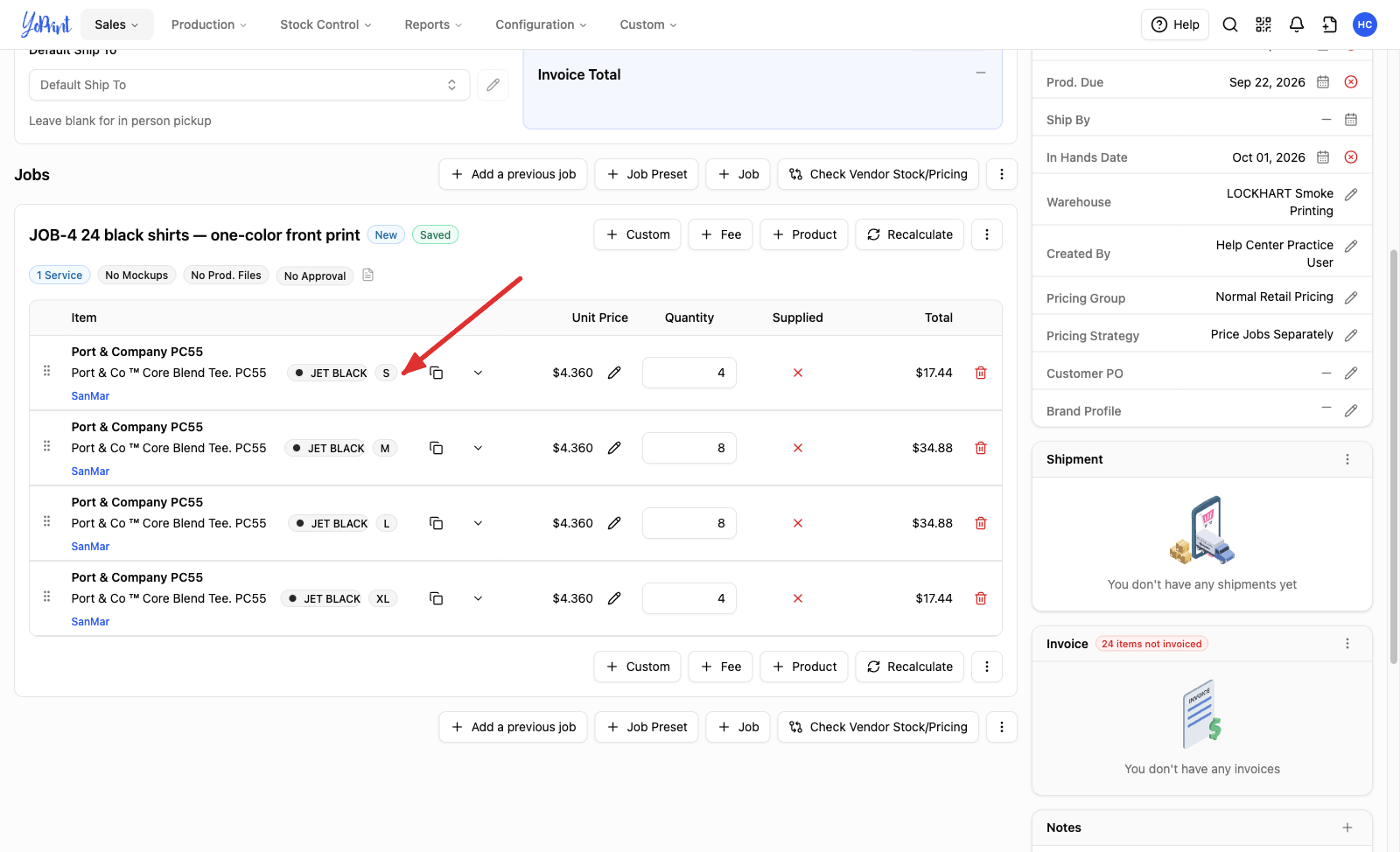The width and height of the screenshot is (1400, 852).
Task: Open the Sales menu
Action: coord(117,24)
